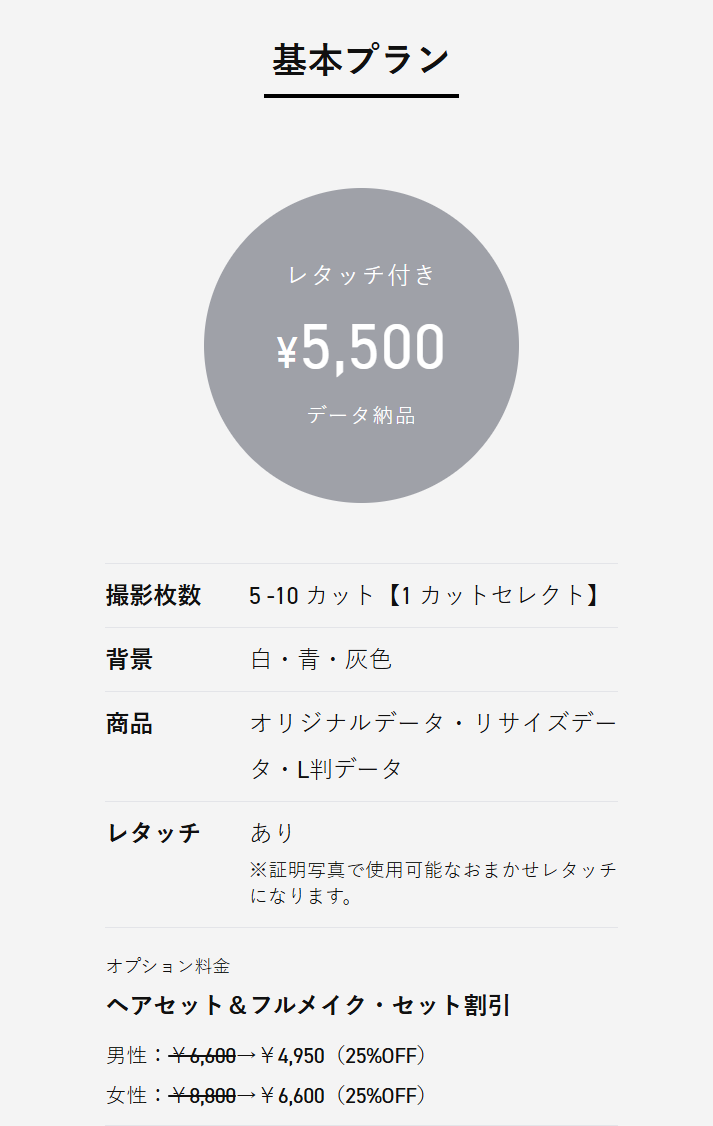The width and height of the screenshot is (713, 1126).
Task: Click the L判データ text
Action: click(x=350, y=769)
